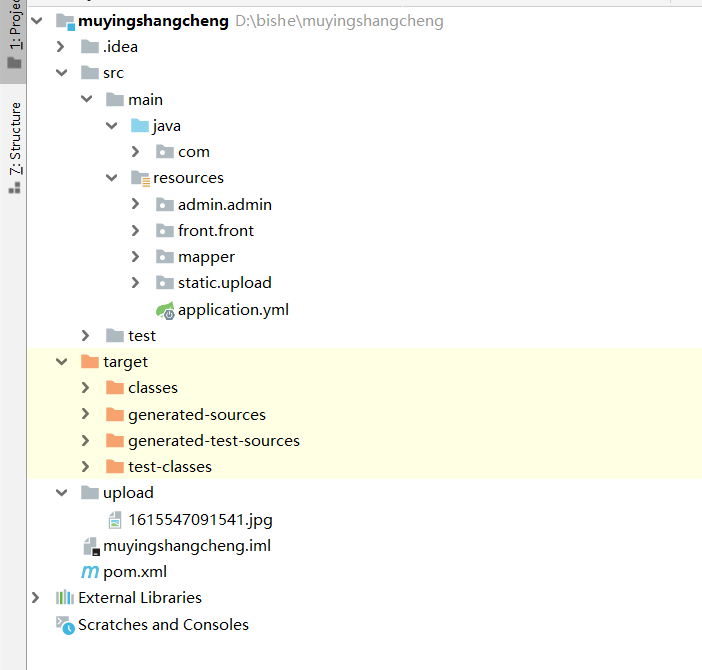
Task: Select the application.yml file name
Action: coord(233,310)
